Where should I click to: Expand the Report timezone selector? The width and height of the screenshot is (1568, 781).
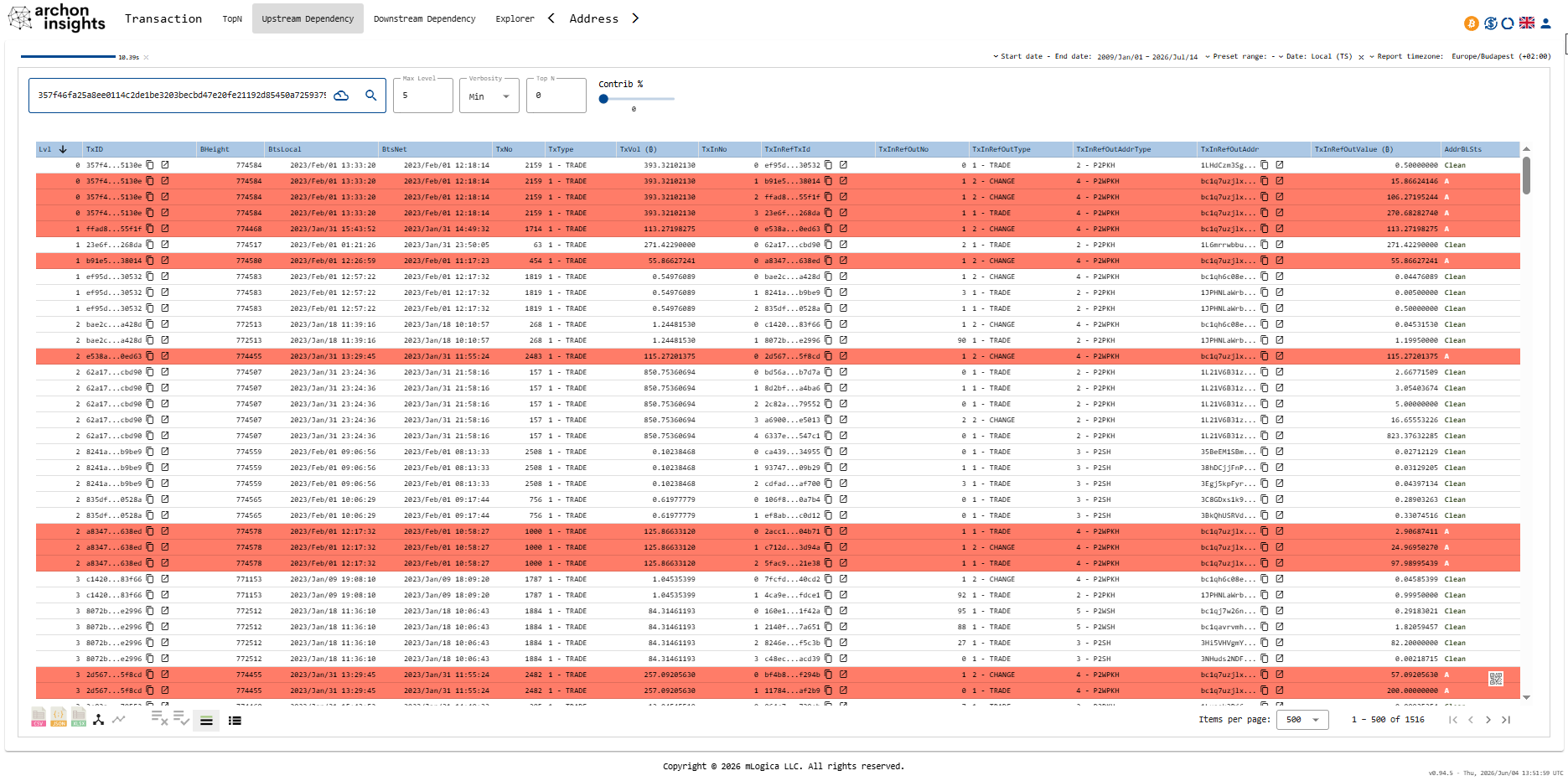click(1460, 57)
